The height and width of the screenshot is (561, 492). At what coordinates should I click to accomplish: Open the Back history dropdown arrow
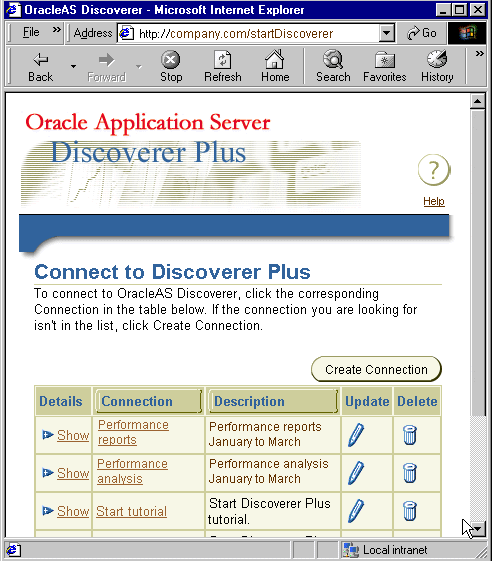pos(73,67)
